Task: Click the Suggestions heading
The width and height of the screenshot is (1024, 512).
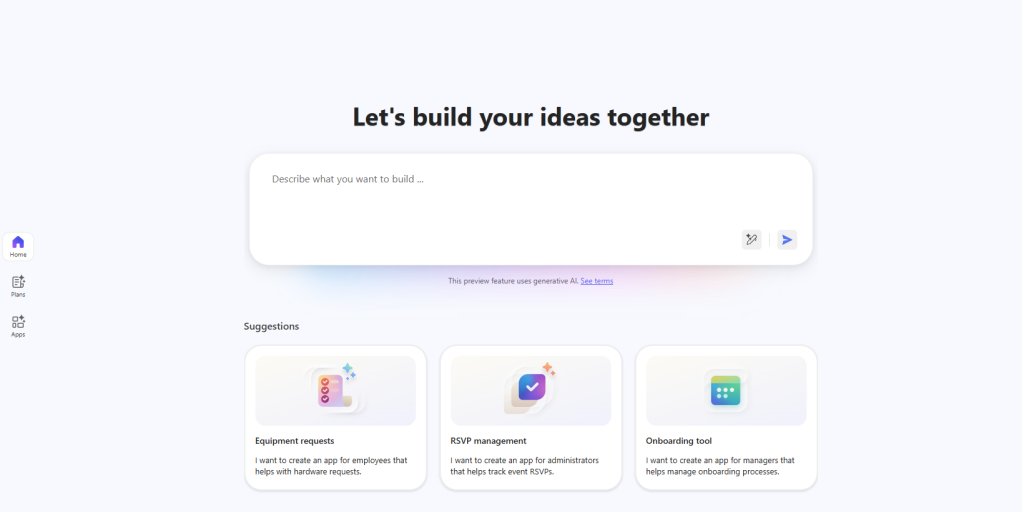Action: pyautogui.click(x=272, y=327)
